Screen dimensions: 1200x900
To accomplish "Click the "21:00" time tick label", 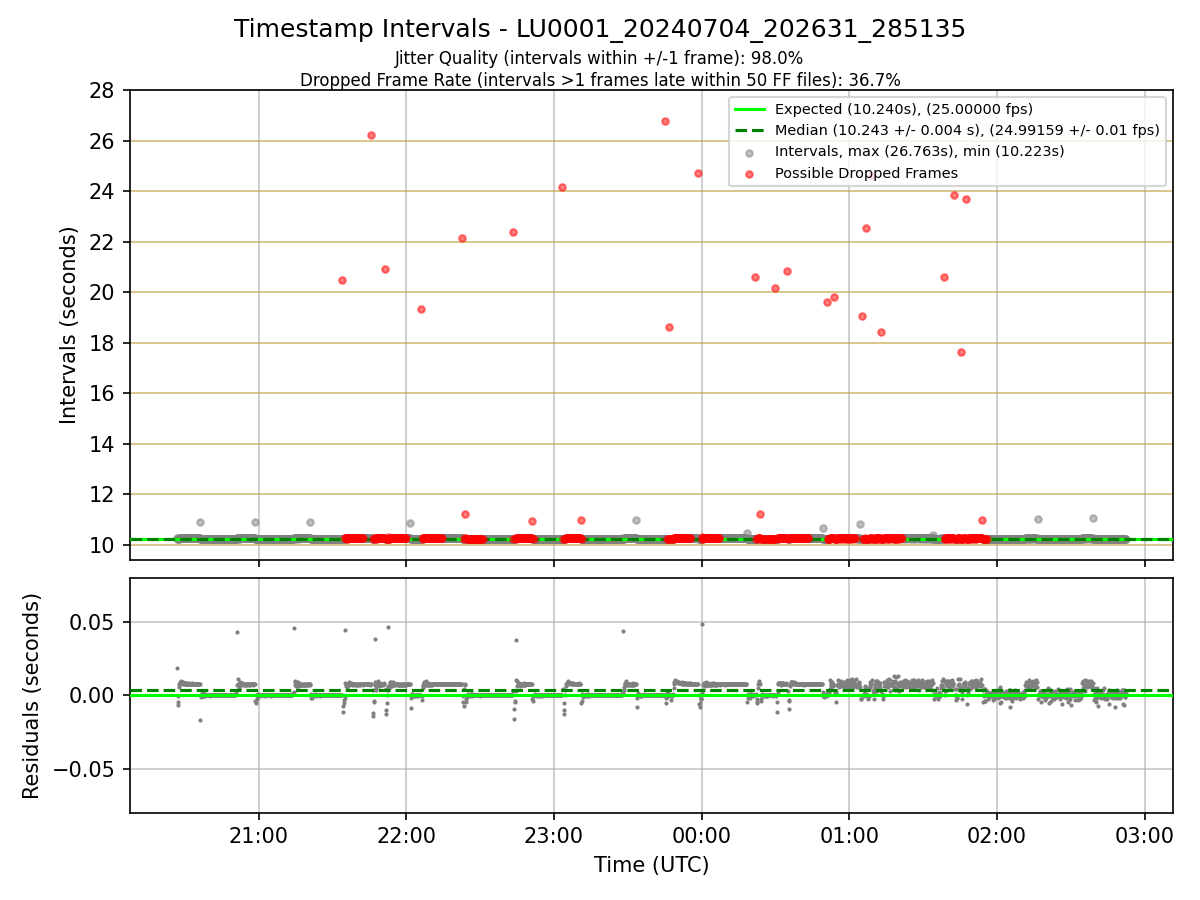I will (x=259, y=835).
